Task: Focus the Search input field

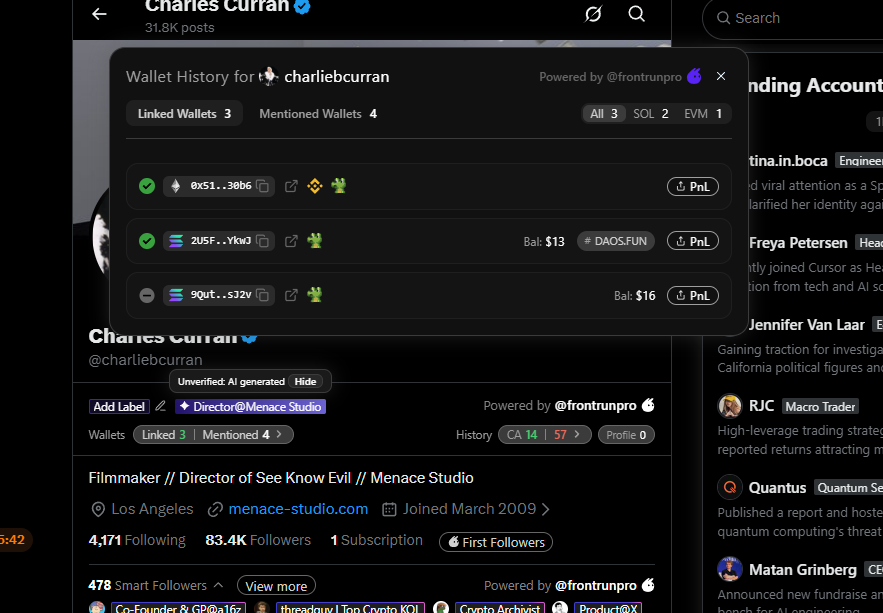Action: [x=794, y=18]
